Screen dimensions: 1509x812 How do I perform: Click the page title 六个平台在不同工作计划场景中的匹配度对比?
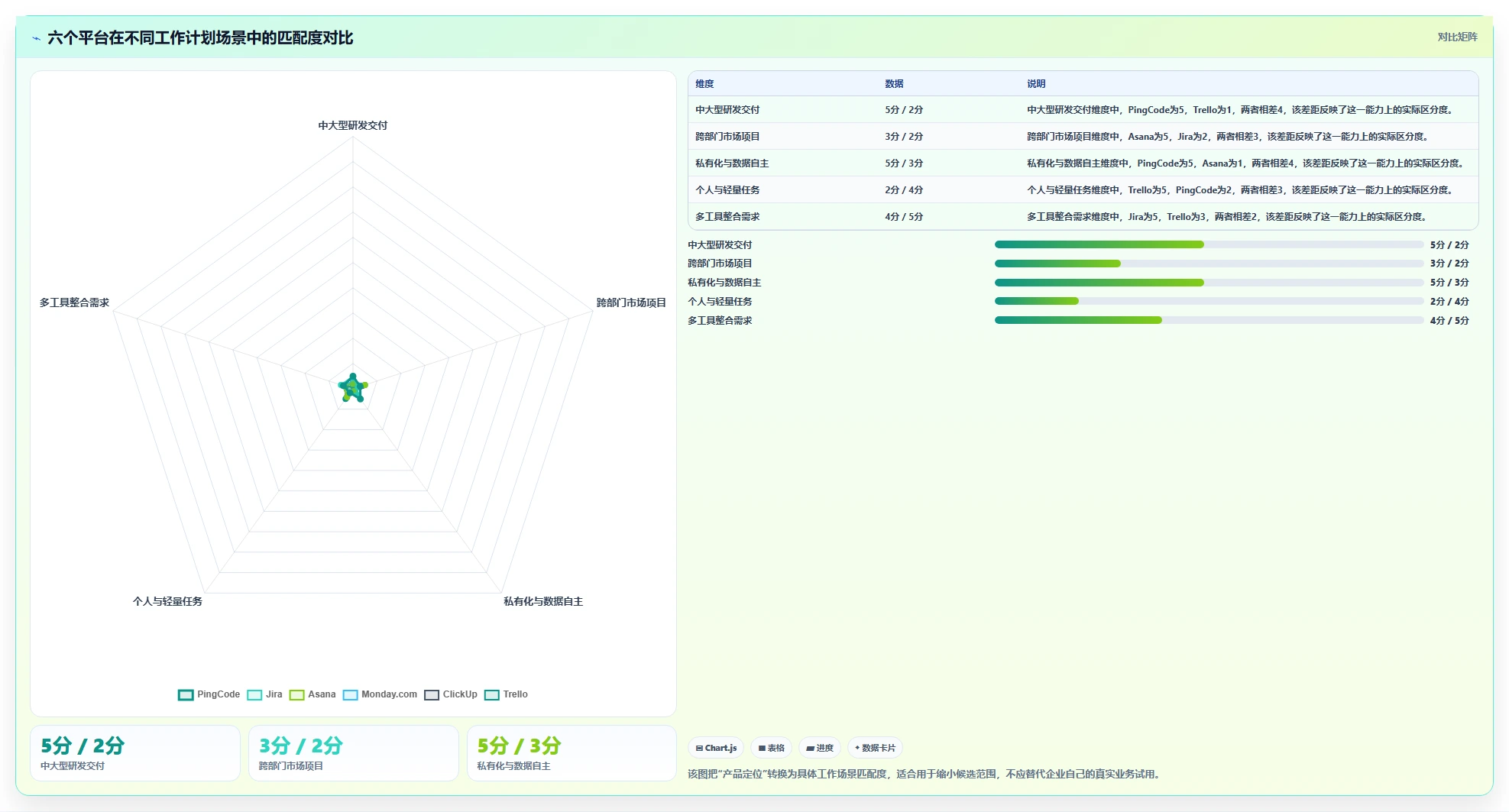(x=200, y=38)
